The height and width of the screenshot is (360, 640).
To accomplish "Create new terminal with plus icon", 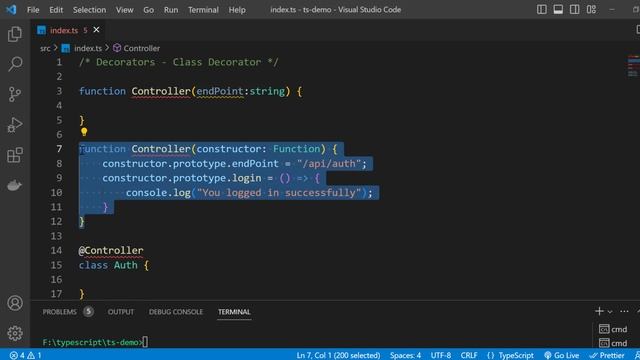I will pyautogui.click(x=599, y=311).
